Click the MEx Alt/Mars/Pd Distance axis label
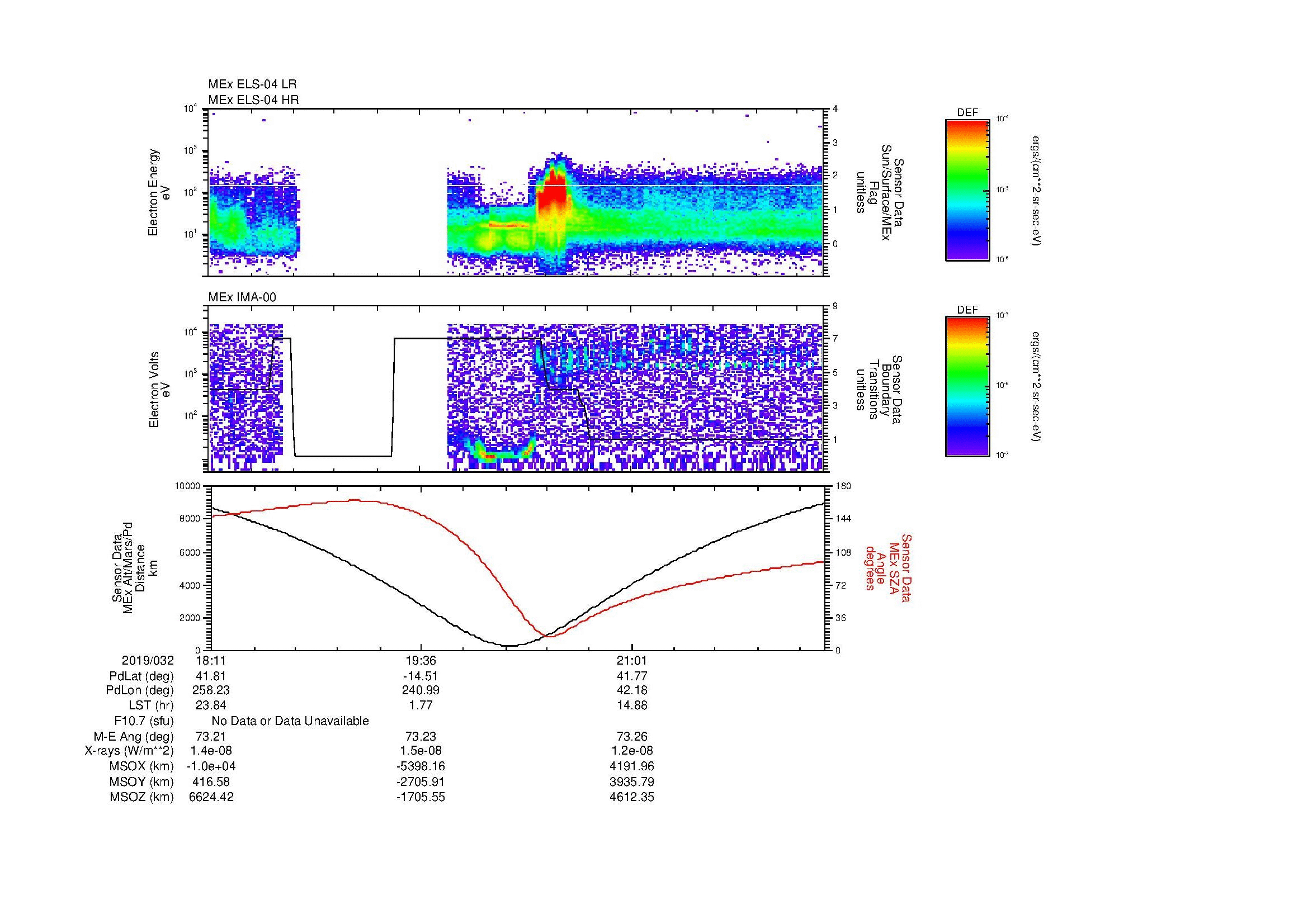 [134, 567]
